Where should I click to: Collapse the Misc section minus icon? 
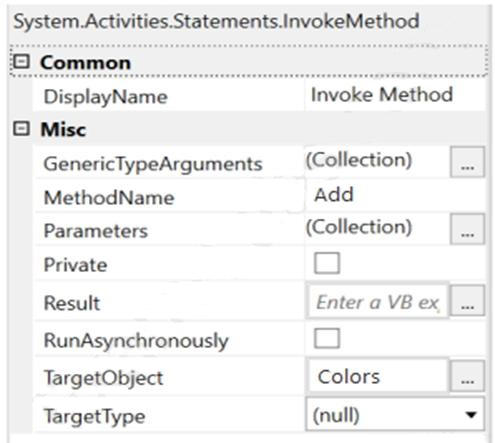22,128
